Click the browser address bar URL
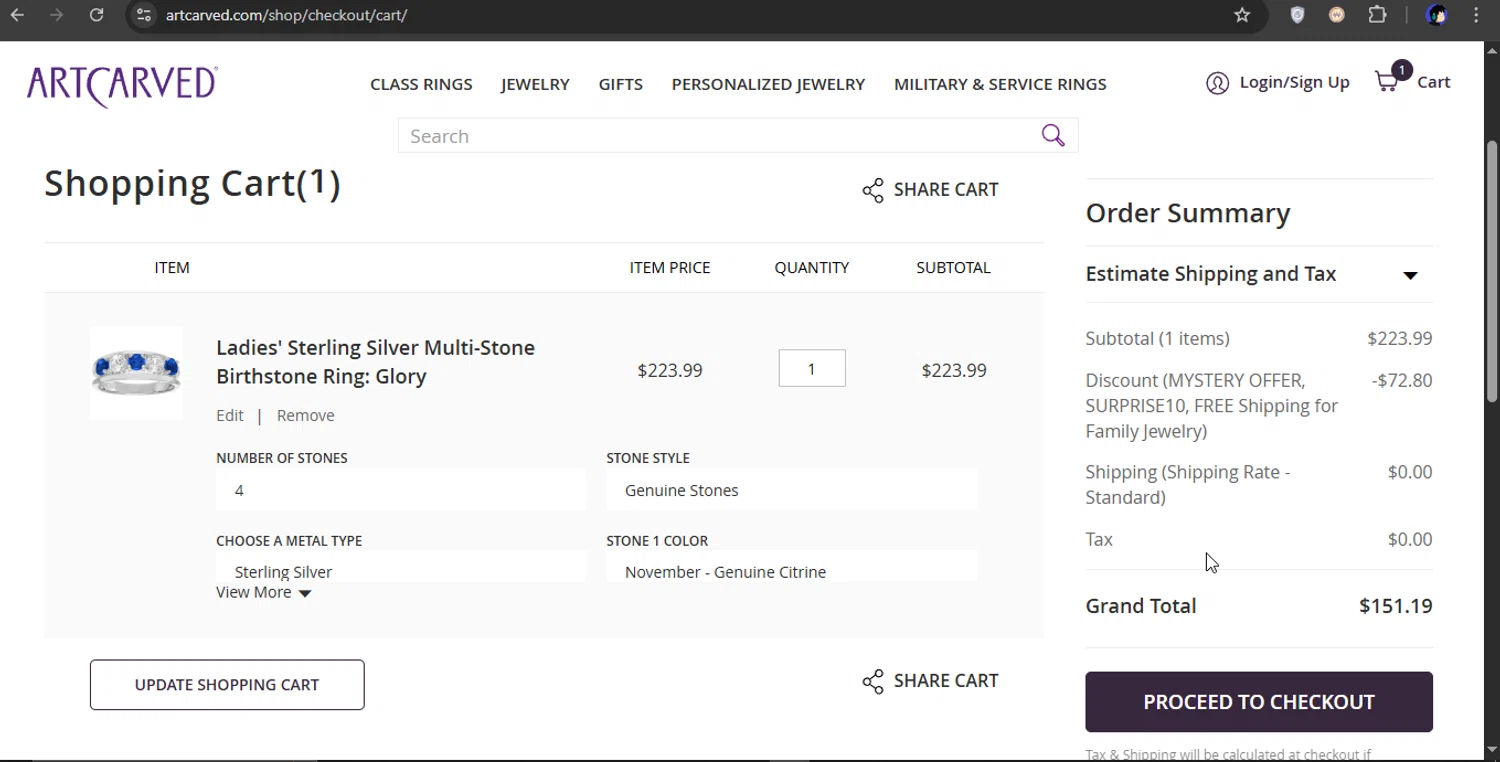Image resolution: width=1500 pixels, height=762 pixels. [286, 15]
